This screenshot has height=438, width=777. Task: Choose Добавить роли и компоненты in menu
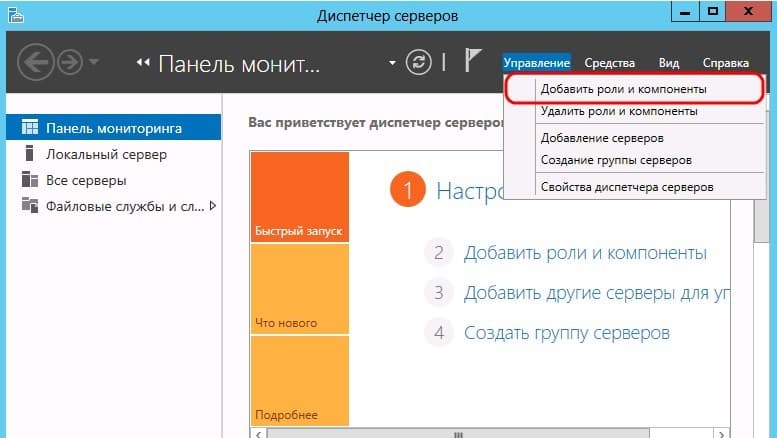(x=634, y=89)
